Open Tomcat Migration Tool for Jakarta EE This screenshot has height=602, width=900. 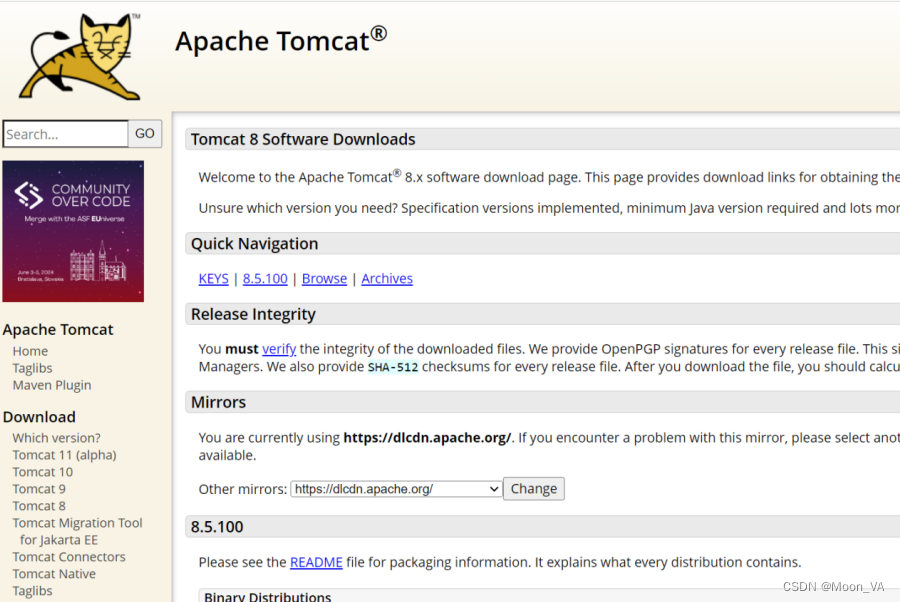tap(77, 531)
